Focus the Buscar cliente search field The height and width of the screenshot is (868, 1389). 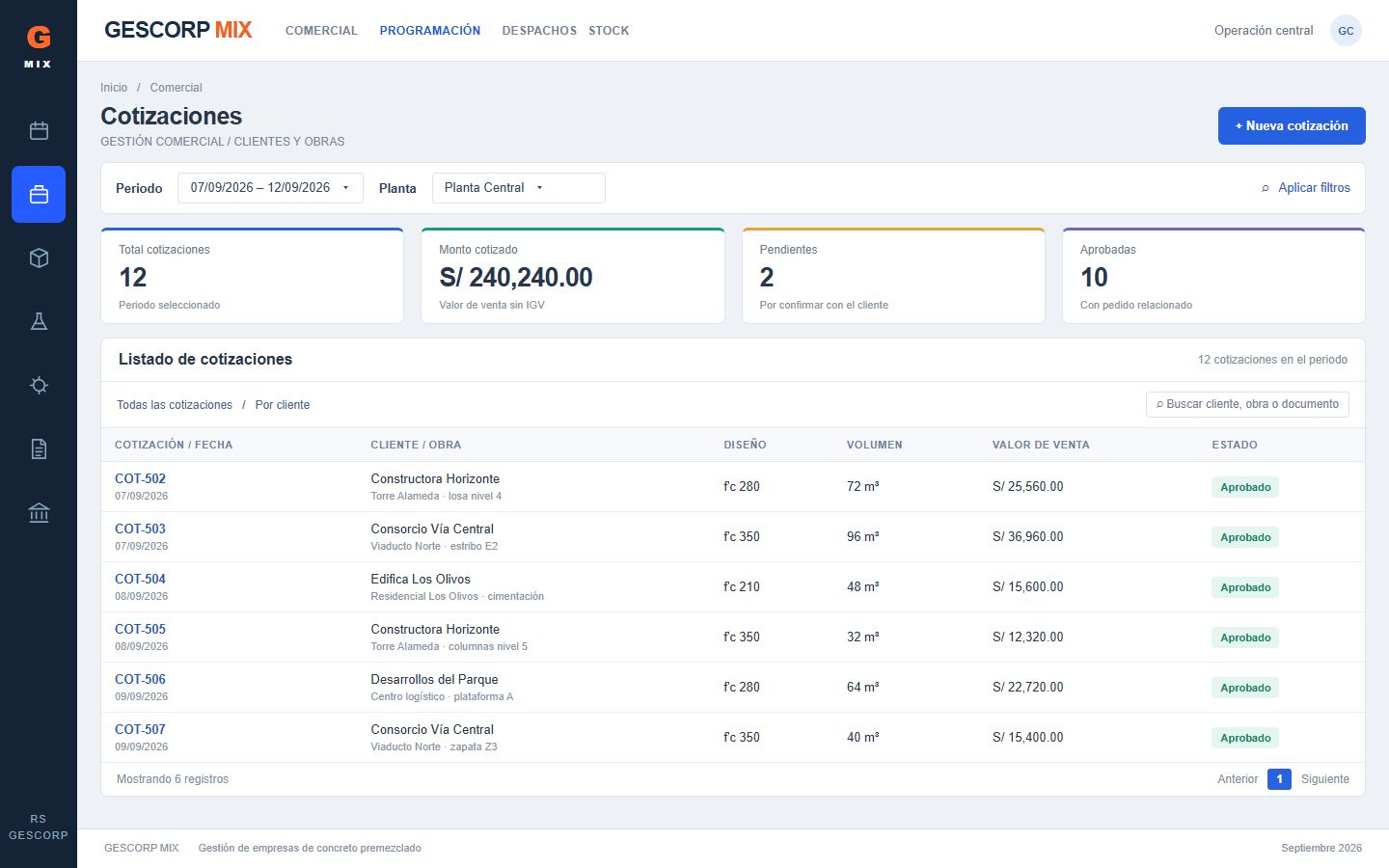(1247, 404)
